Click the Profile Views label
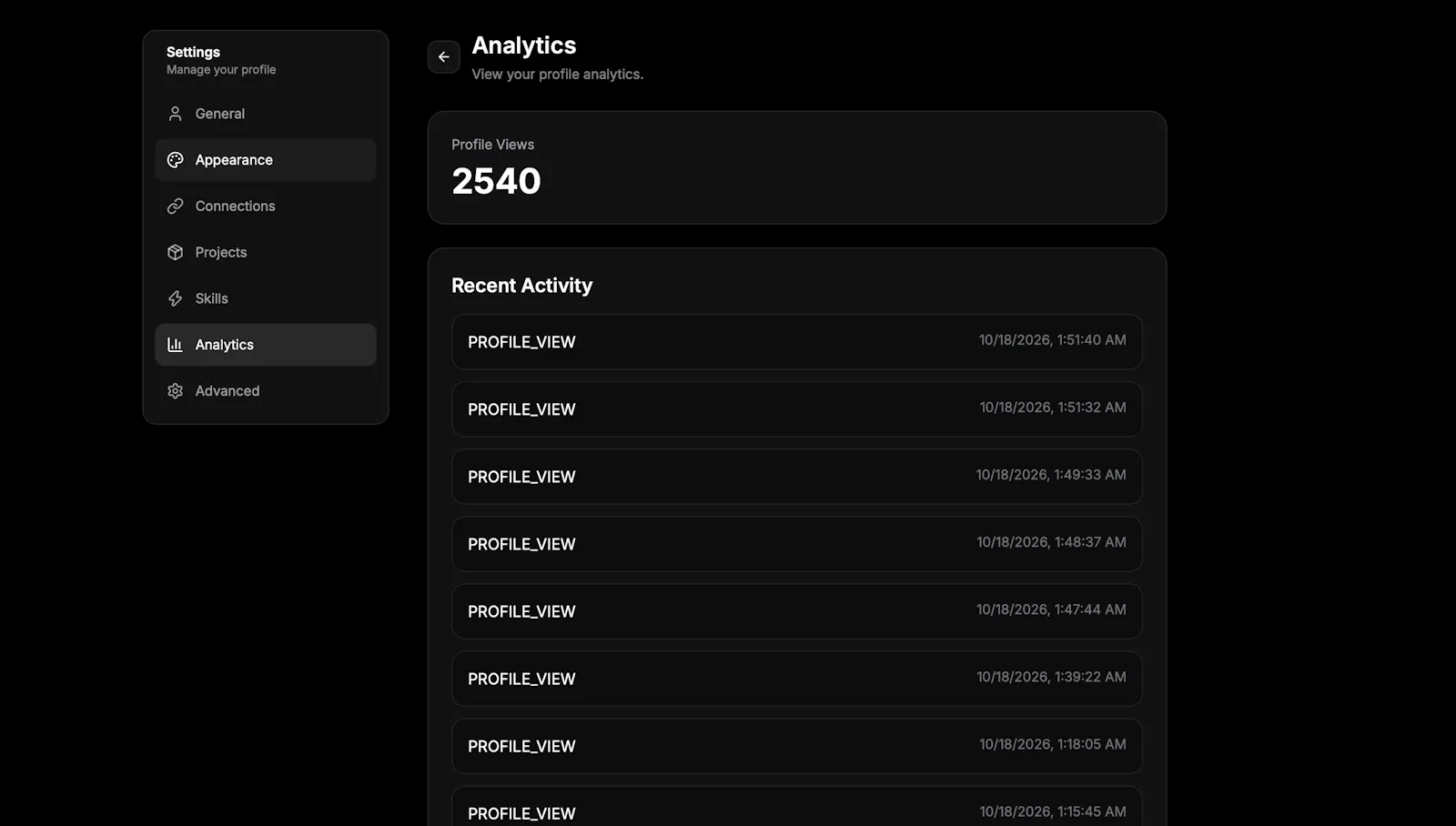 493,145
